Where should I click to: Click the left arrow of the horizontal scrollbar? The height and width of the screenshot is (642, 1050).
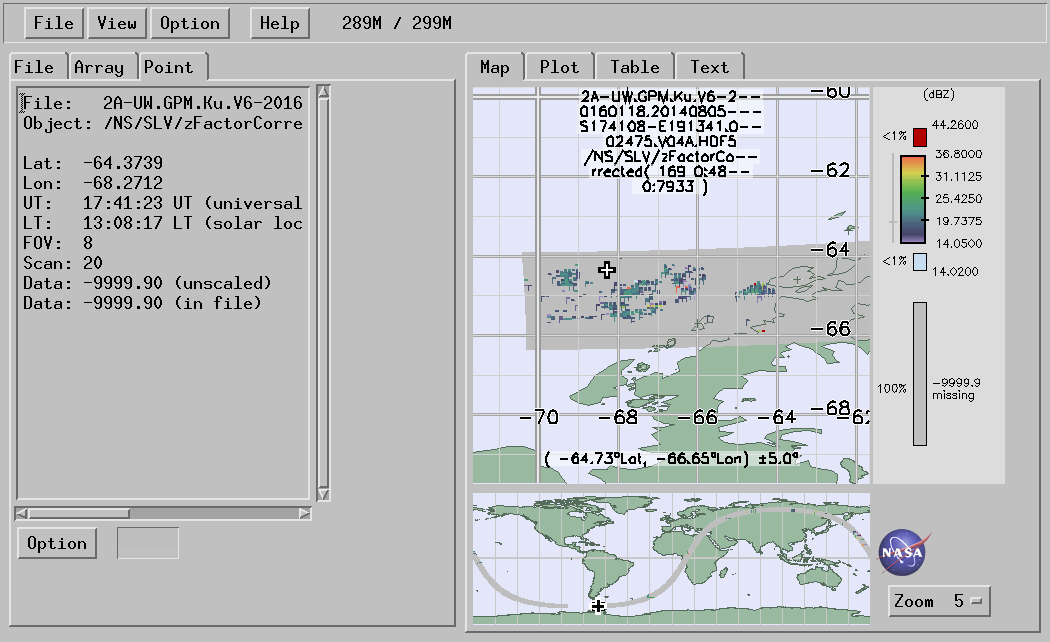[x=21, y=513]
